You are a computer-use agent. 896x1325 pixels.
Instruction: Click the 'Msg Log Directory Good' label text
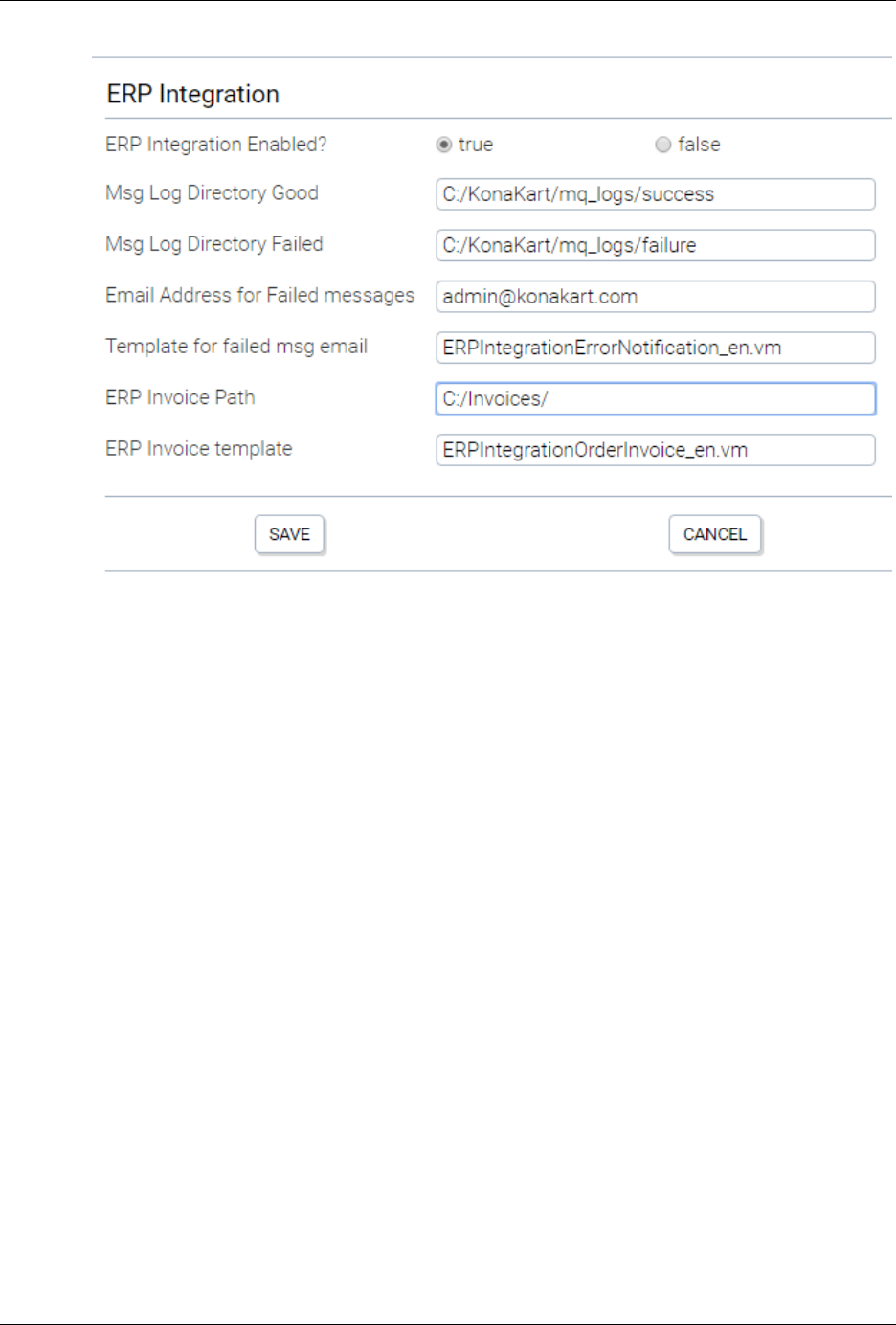tap(212, 193)
